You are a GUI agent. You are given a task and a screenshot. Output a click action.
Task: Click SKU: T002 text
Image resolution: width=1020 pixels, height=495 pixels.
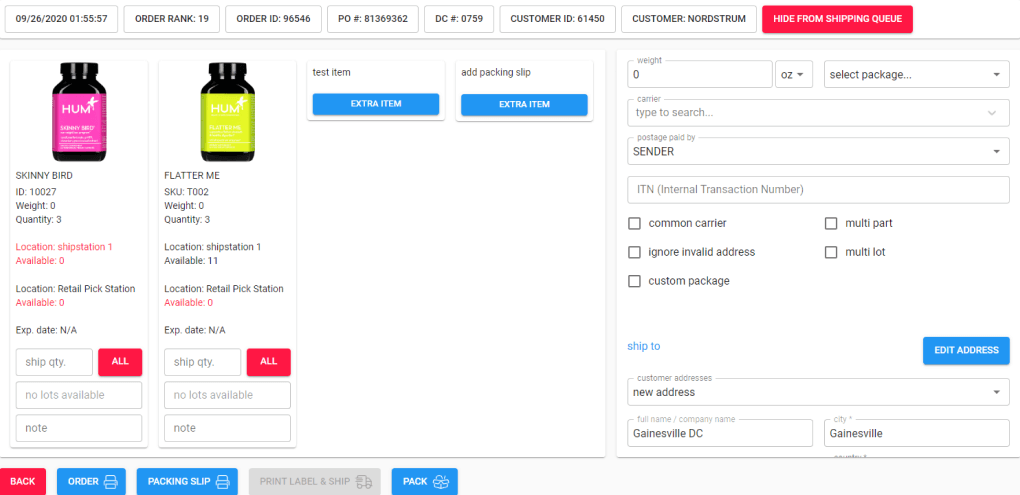tap(187, 192)
